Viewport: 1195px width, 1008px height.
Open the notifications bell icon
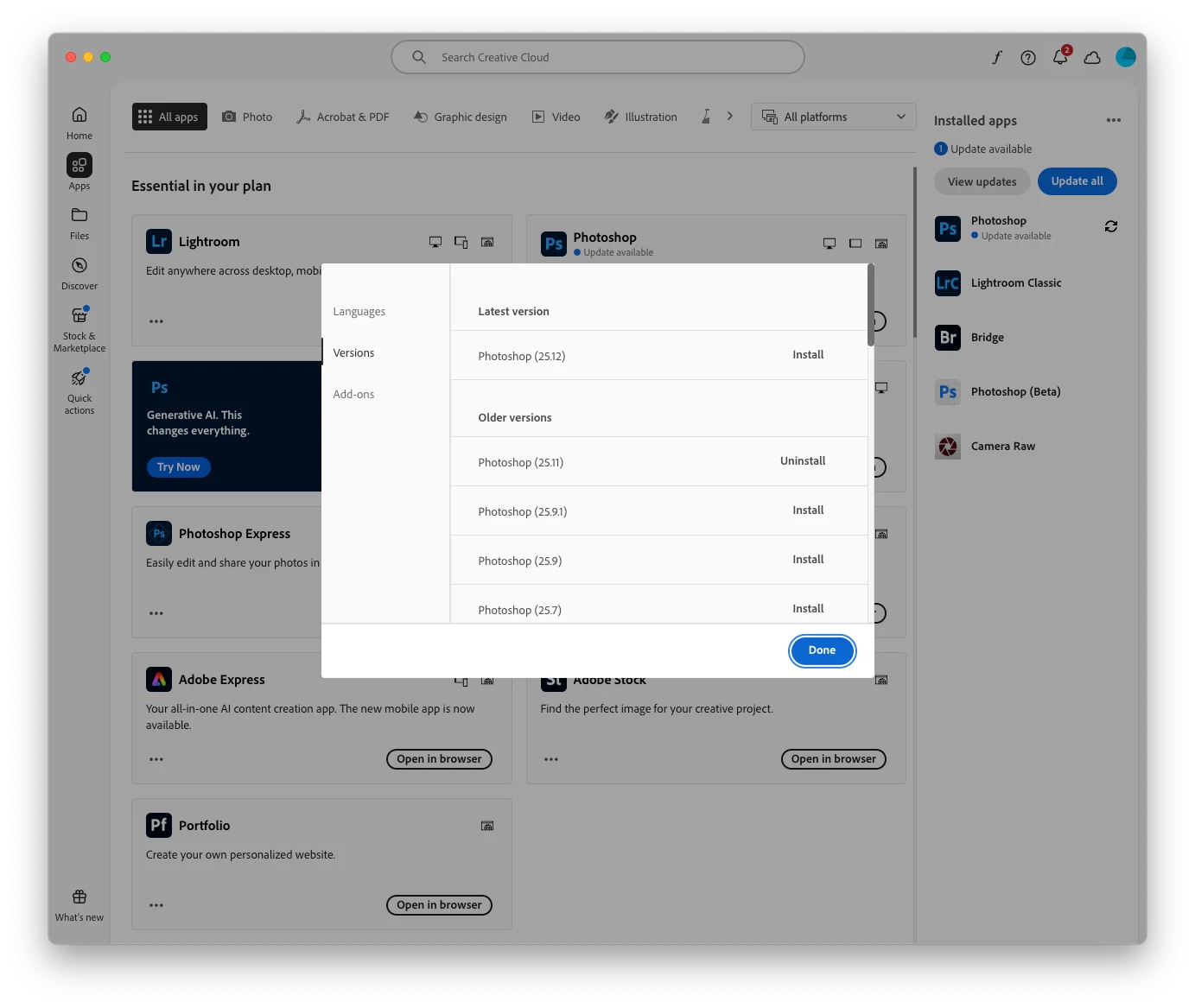pyautogui.click(x=1060, y=57)
